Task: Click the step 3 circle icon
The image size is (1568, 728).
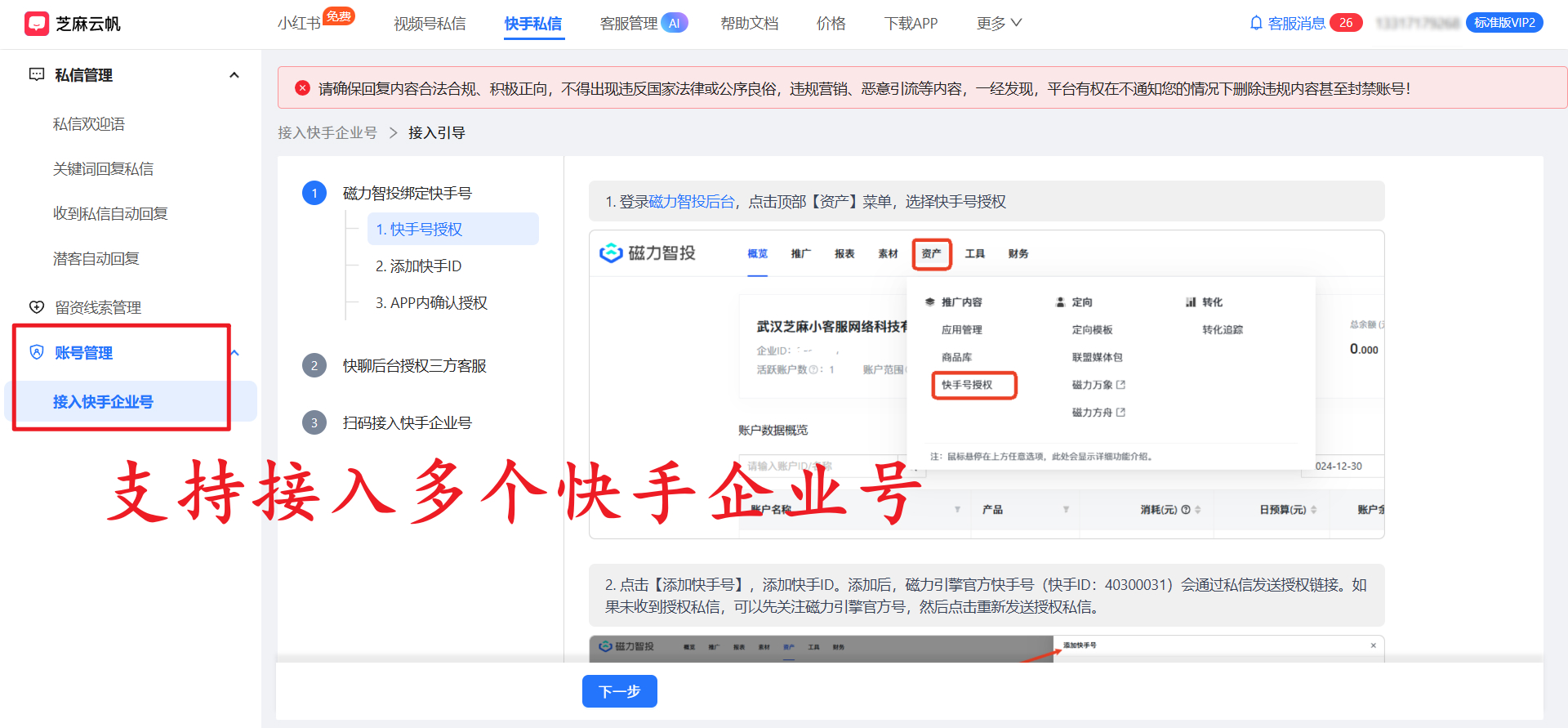Action: pyautogui.click(x=314, y=422)
